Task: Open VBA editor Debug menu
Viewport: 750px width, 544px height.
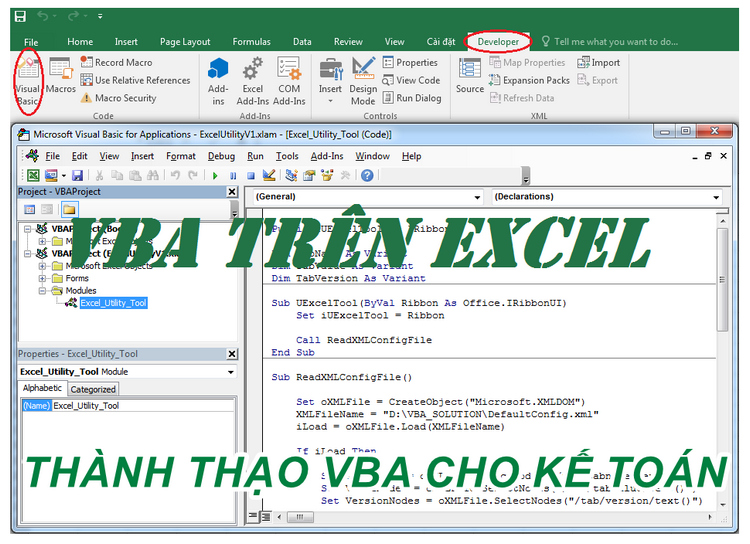Action: coord(221,156)
